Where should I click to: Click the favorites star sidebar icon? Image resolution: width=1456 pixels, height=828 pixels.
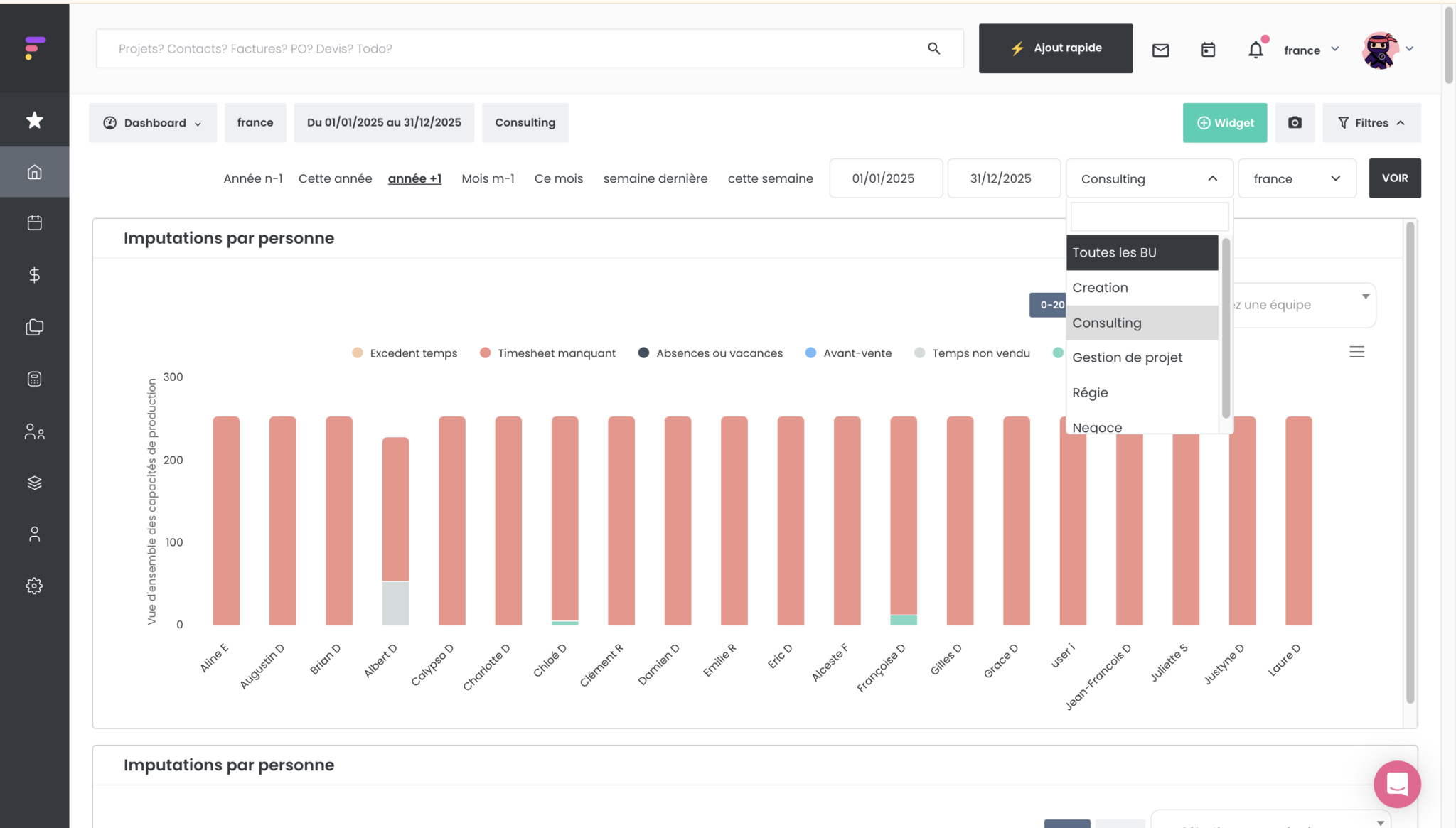[34, 120]
